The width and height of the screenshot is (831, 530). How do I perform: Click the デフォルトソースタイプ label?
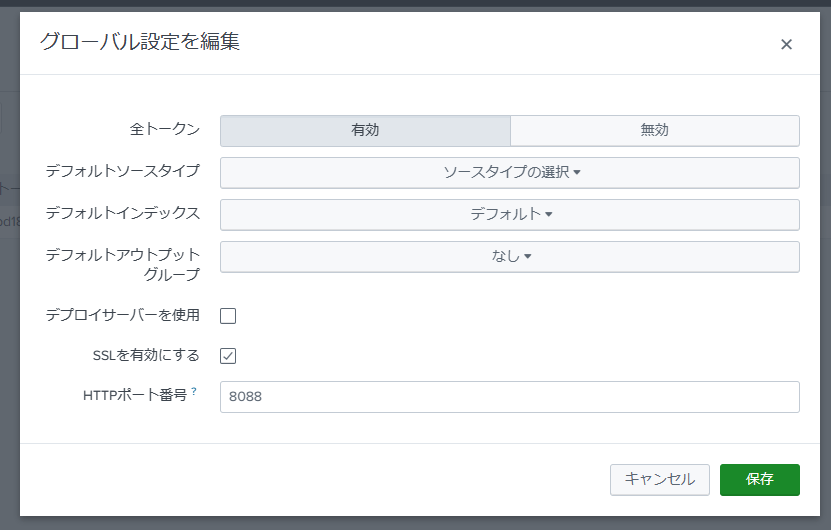[x=123, y=171]
